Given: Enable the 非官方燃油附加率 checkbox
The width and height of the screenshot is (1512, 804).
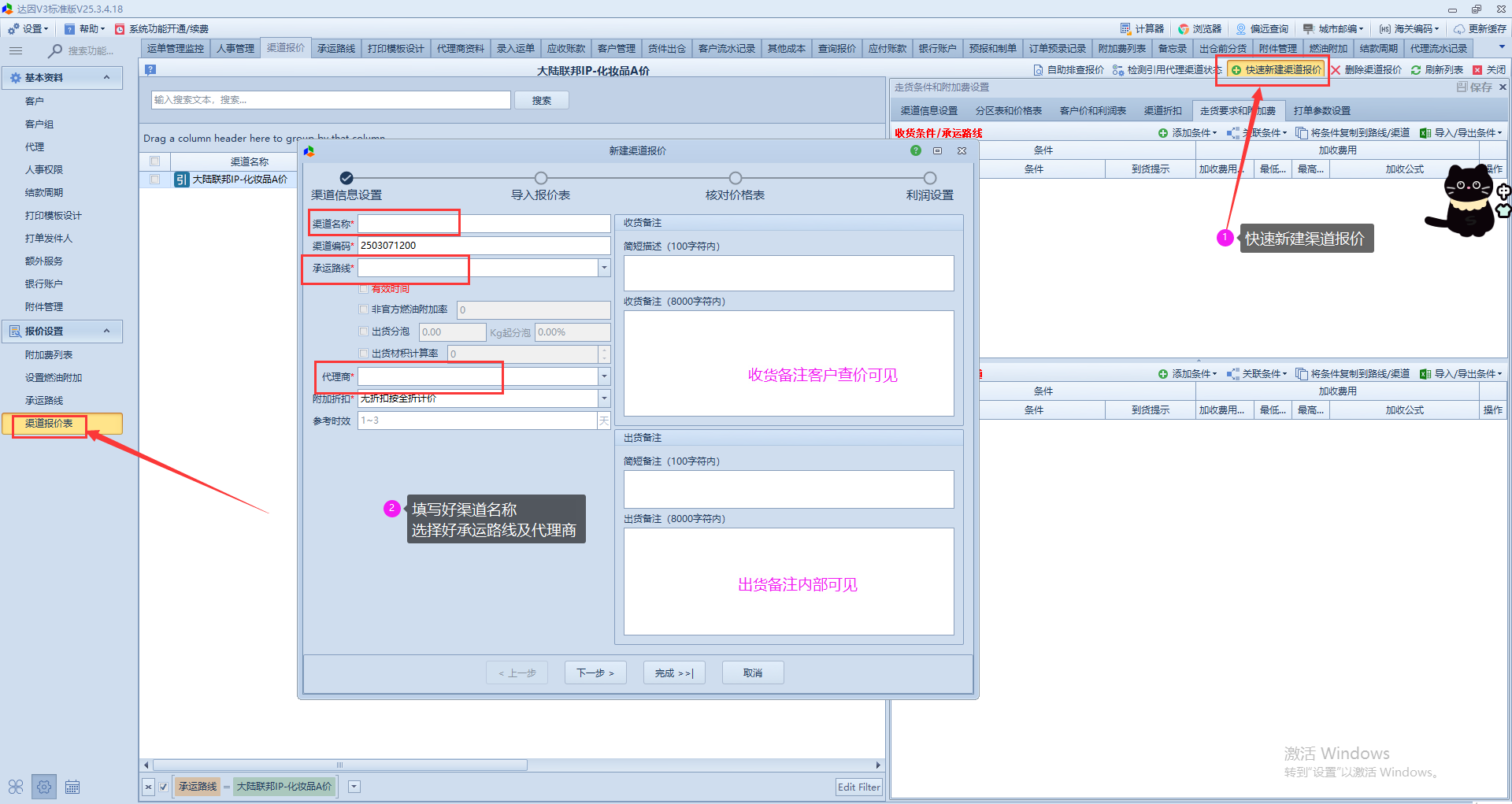Looking at the screenshot, I should point(364,309).
